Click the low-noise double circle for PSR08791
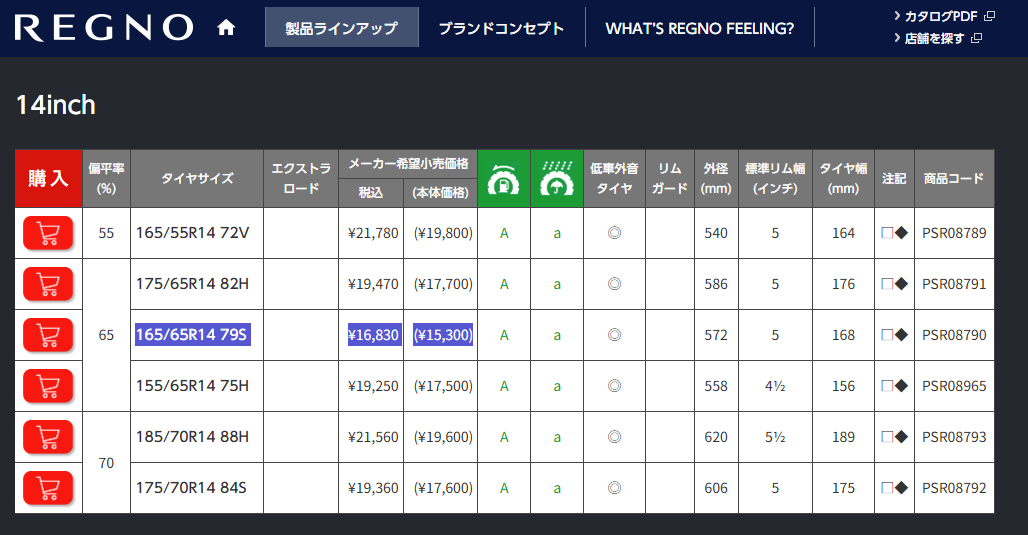Screen dimensions: 1028x535 (x=614, y=284)
